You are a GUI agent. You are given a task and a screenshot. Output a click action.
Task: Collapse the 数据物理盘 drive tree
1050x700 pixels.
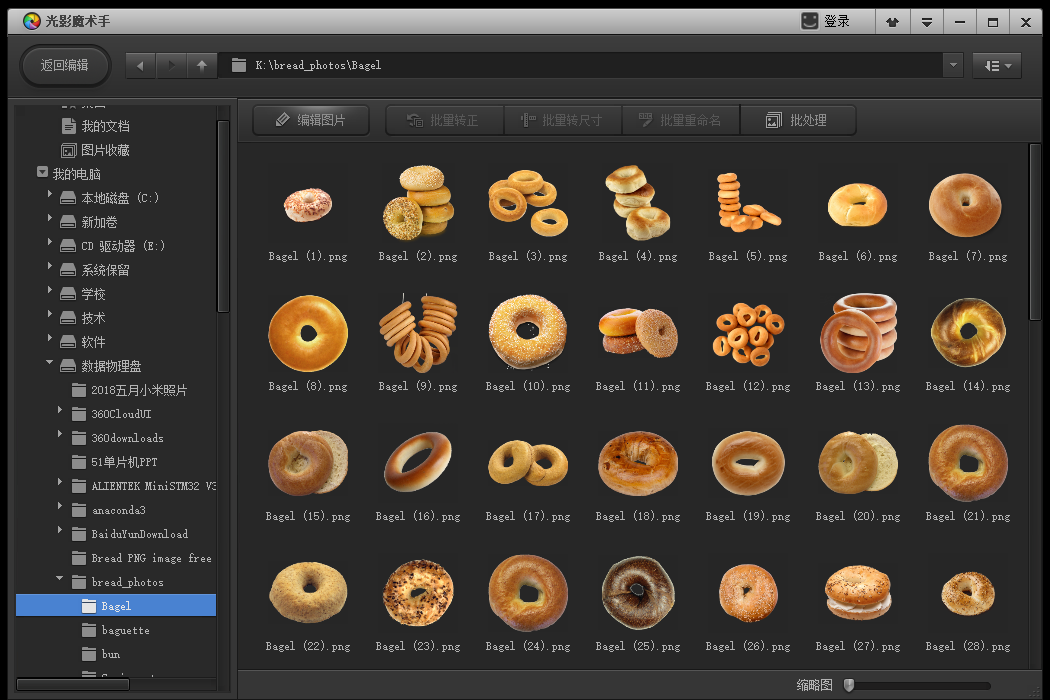50,363
